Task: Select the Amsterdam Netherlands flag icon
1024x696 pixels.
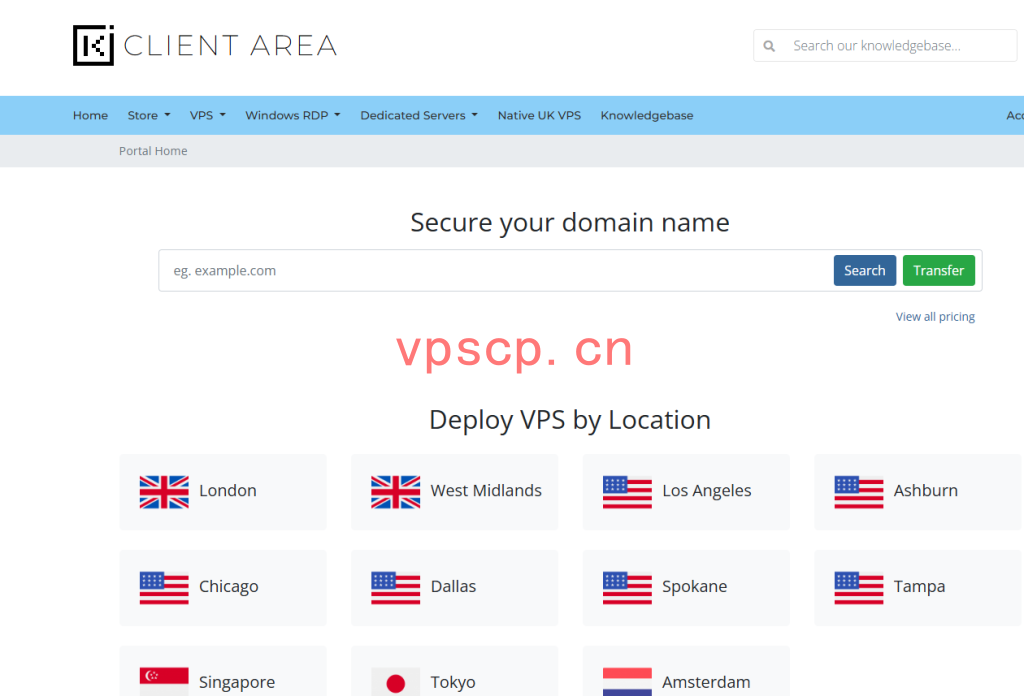Action: 627,681
